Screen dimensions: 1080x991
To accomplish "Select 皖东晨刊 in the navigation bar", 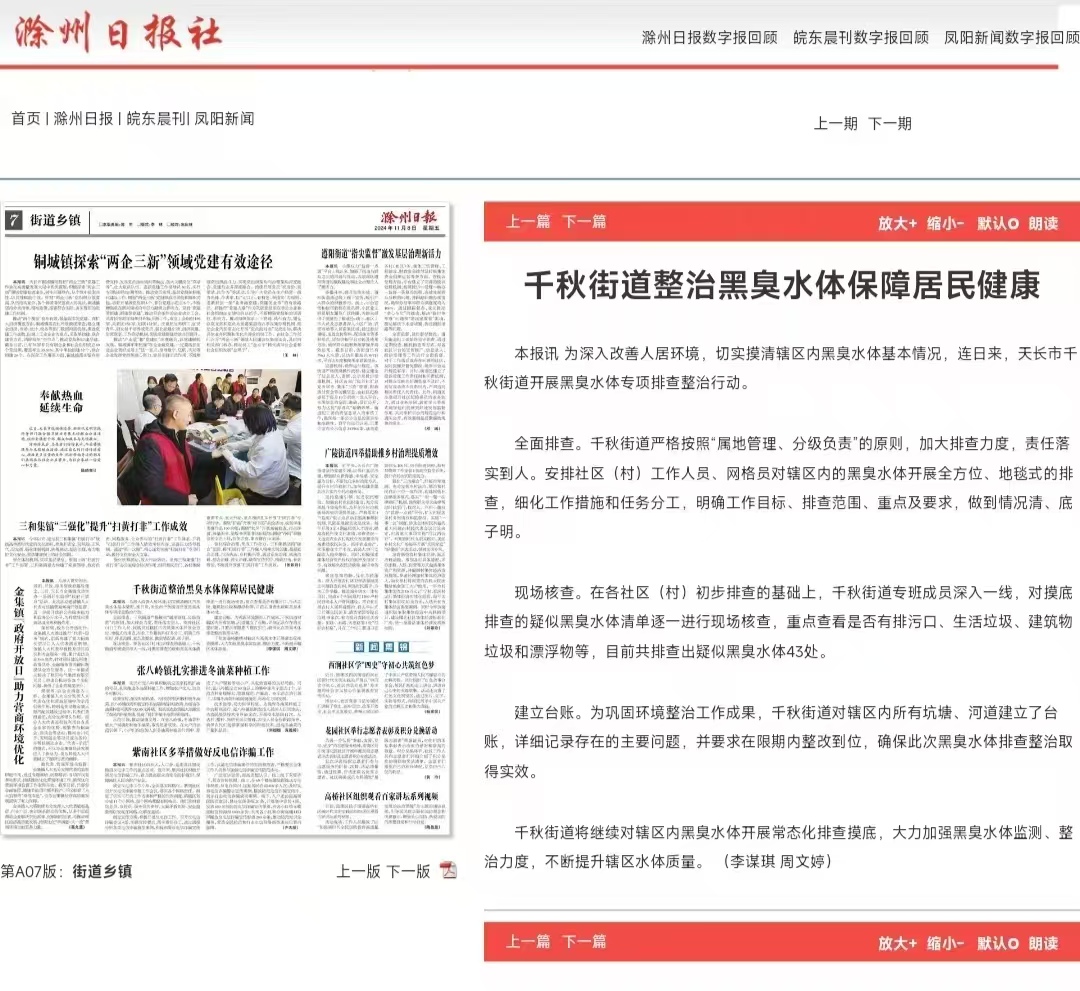I will [x=156, y=118].
